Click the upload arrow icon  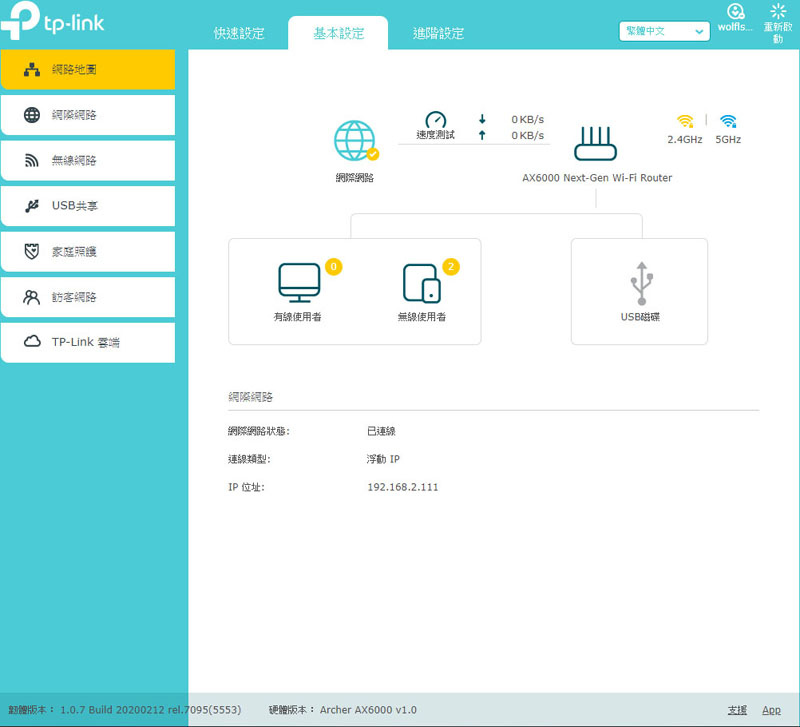(x=482, y=135)
